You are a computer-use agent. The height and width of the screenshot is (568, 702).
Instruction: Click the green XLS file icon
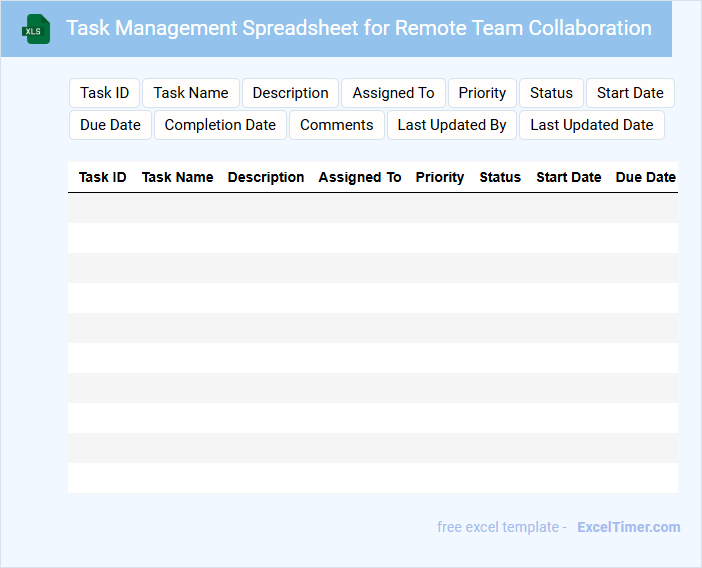click(x=36, y=29)
